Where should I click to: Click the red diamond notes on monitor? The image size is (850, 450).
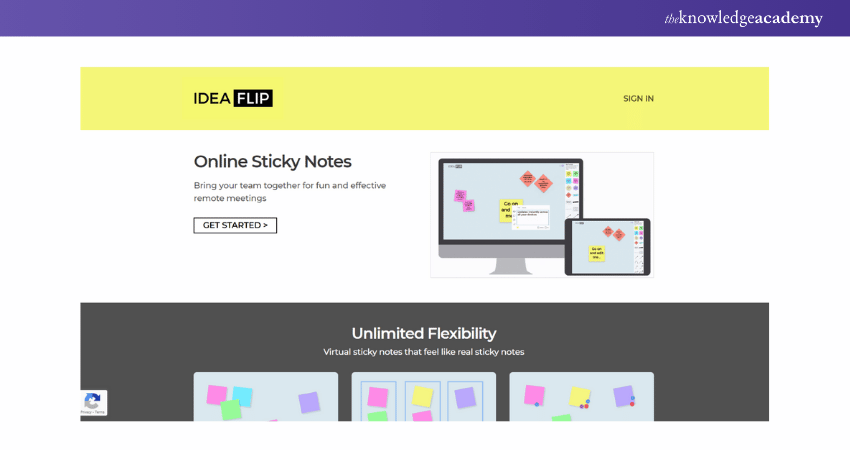535,181
